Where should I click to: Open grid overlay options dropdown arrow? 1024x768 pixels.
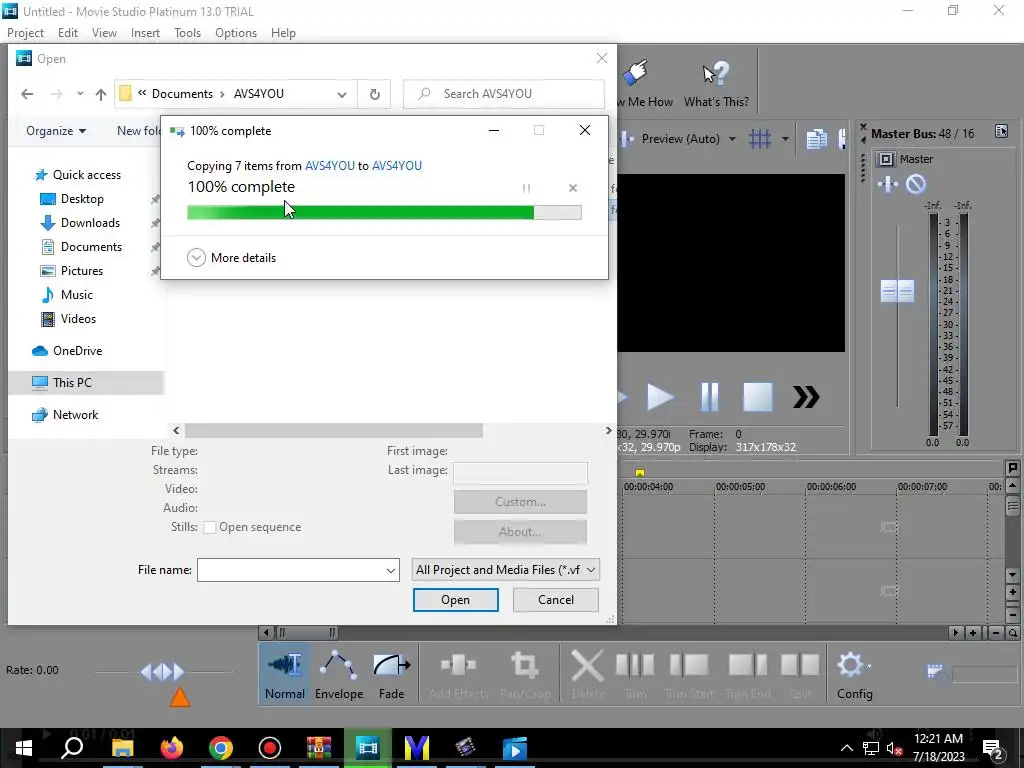pos(785,138)
